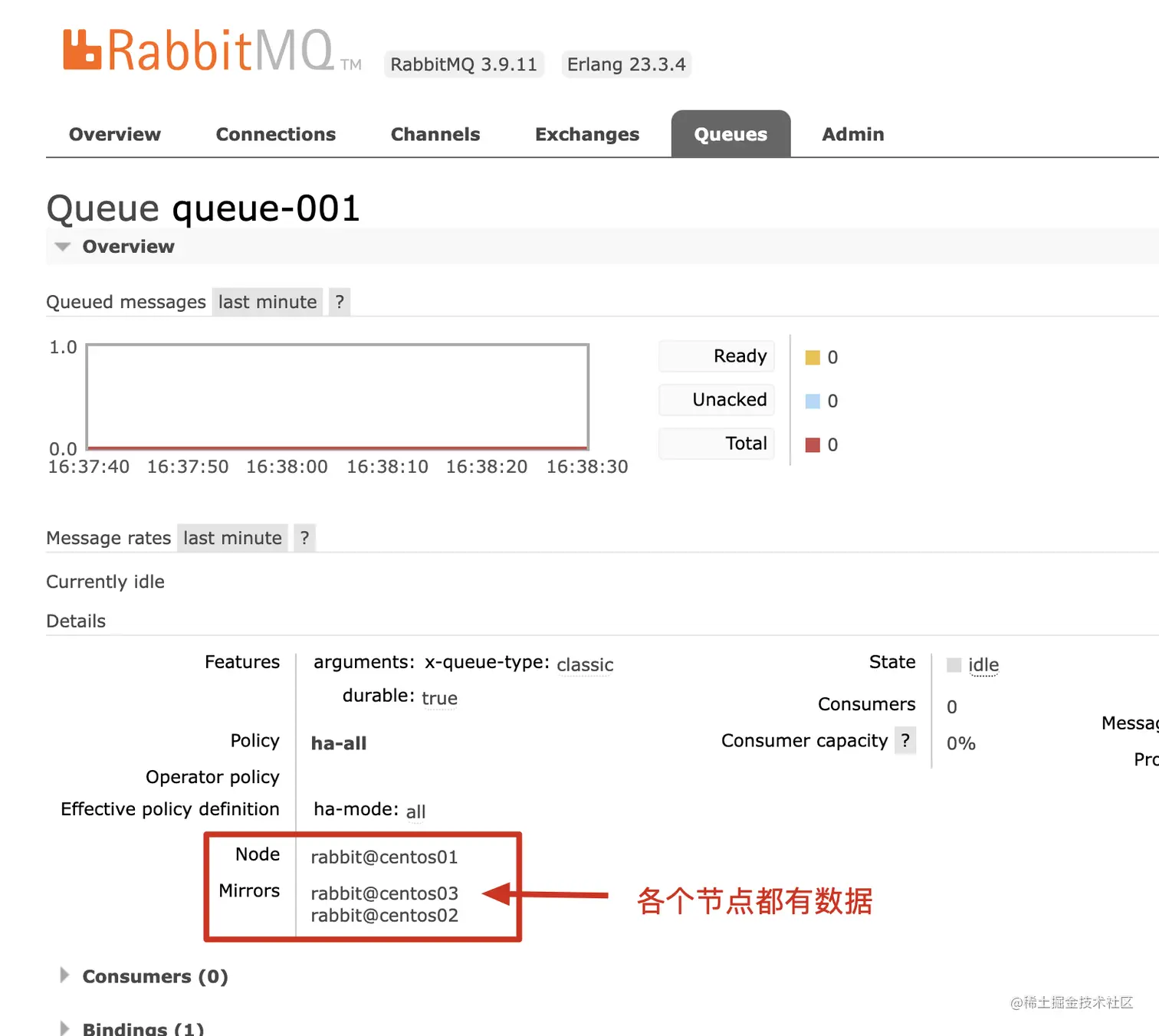Click mirror rabbit@centos03
The width and height of the screenshot is (1159, 1036).
pos(384,893)
